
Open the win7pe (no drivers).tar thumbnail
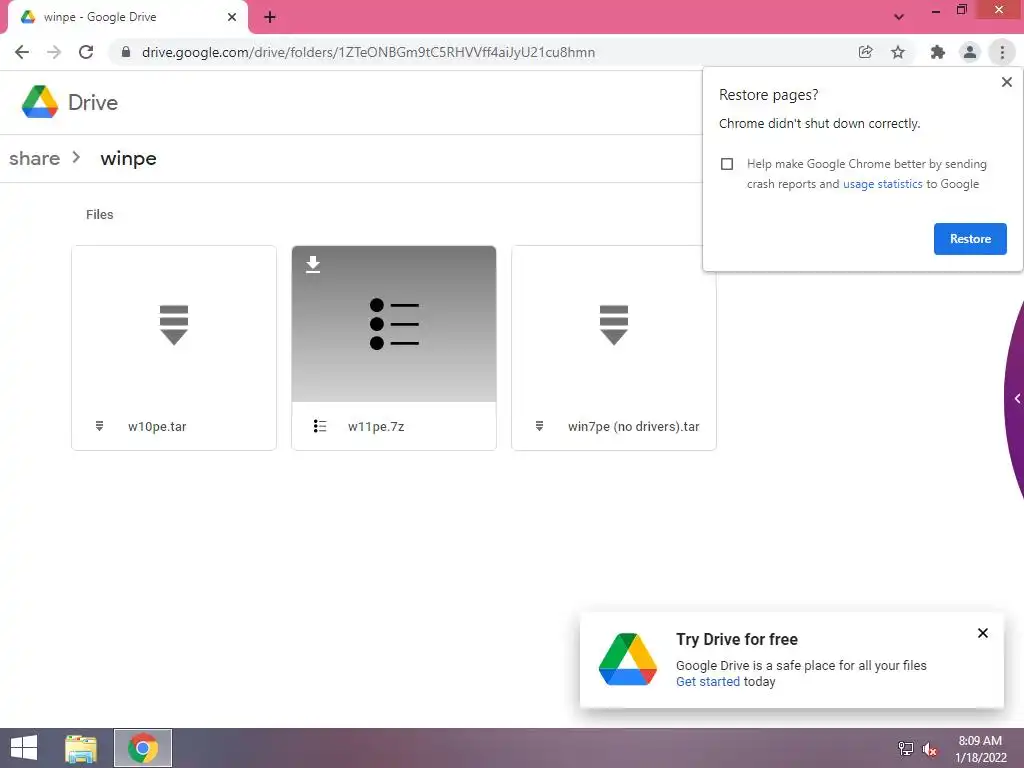[x=614, y=325]
